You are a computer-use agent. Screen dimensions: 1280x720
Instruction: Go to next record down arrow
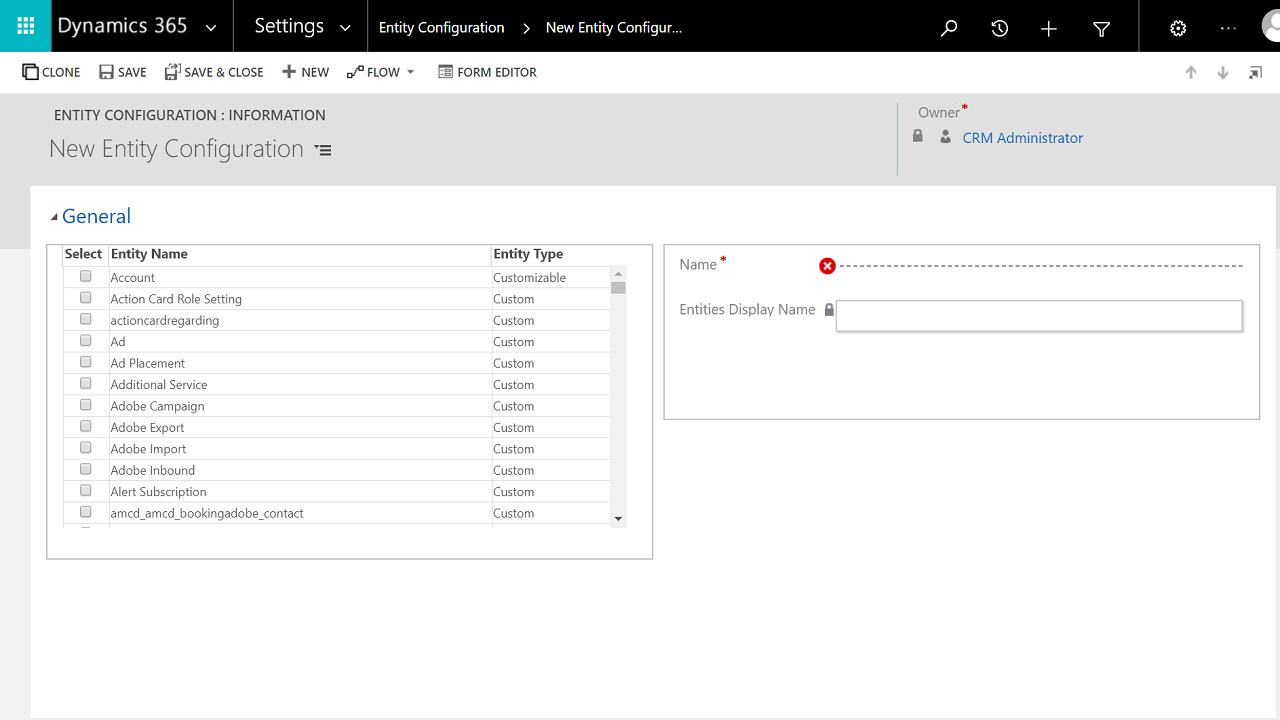coord(1223,73)
